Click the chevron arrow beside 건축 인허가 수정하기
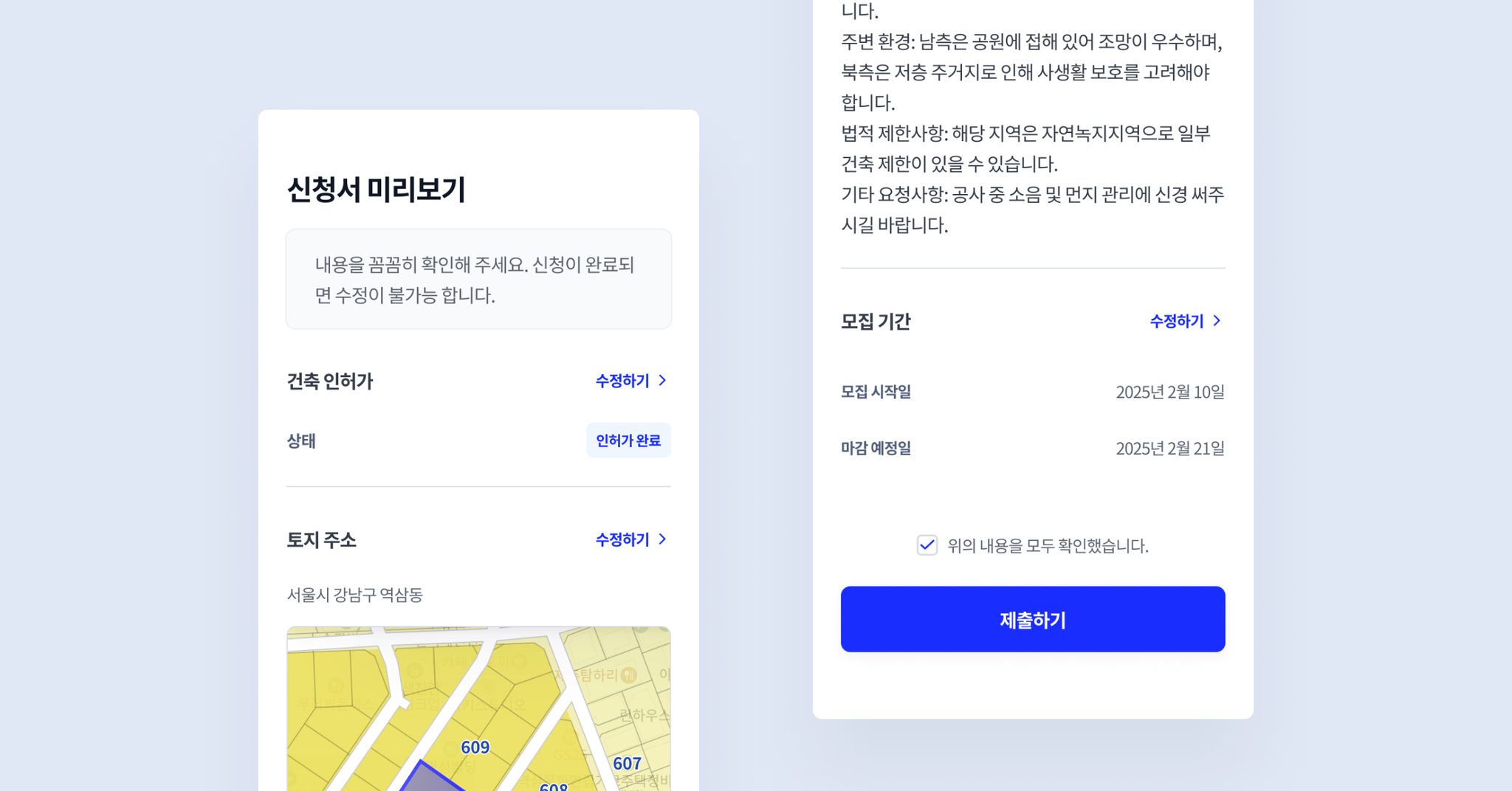1512x791 pixels. pos(662,380)
